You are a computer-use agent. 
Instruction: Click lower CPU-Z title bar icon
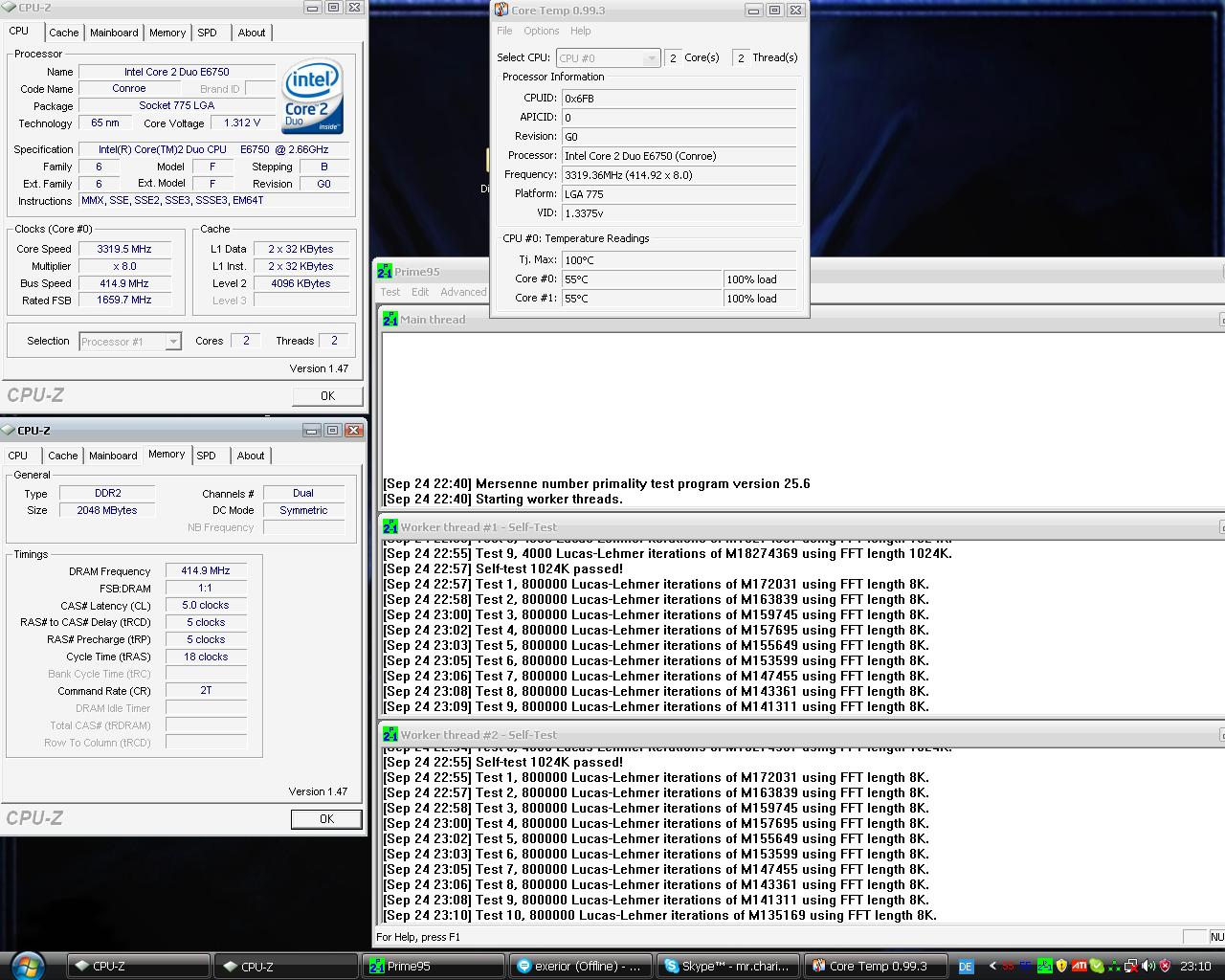pyautogui.click(x=8, y=430)
